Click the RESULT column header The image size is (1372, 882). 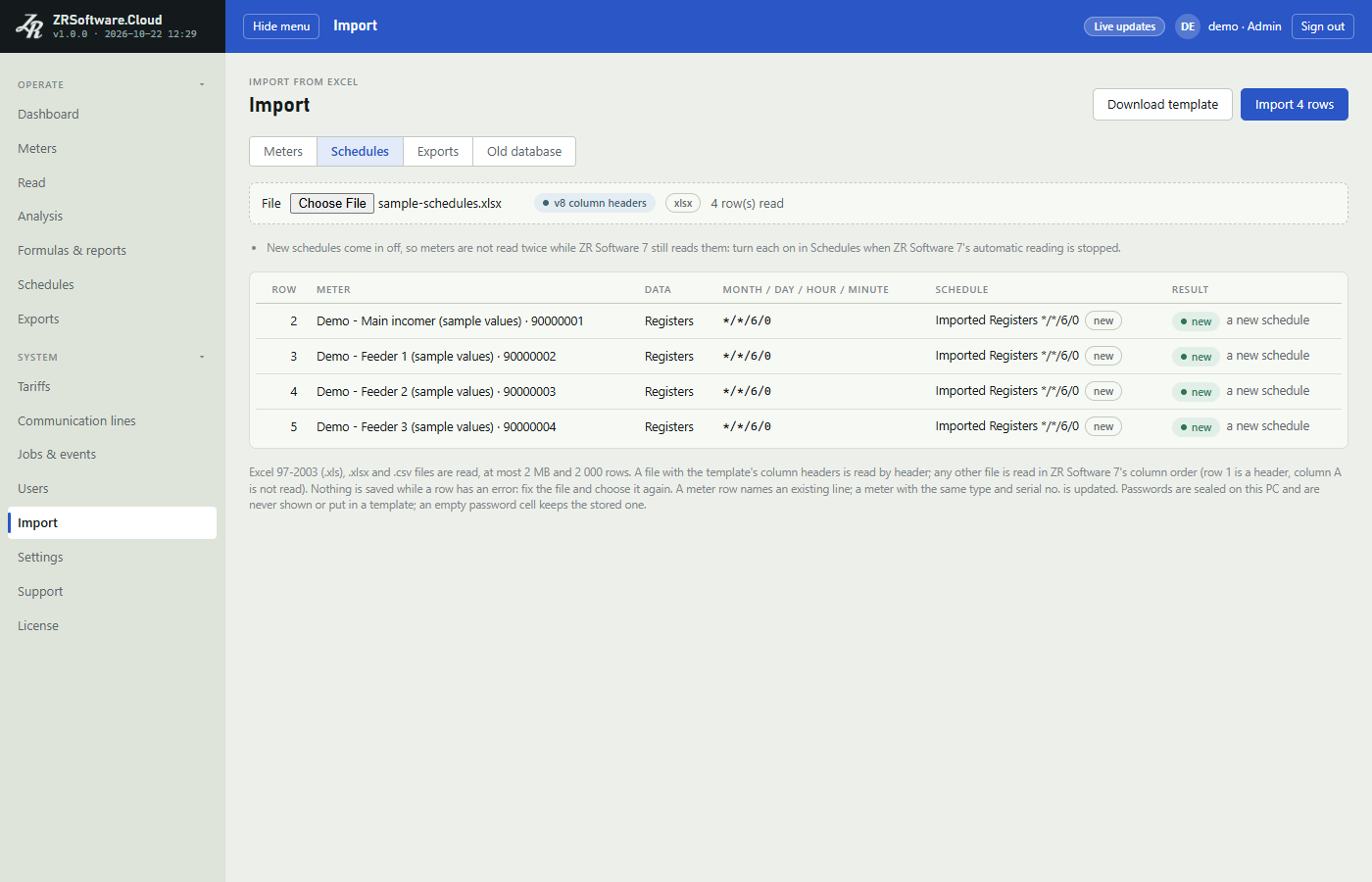[1190, 290]
